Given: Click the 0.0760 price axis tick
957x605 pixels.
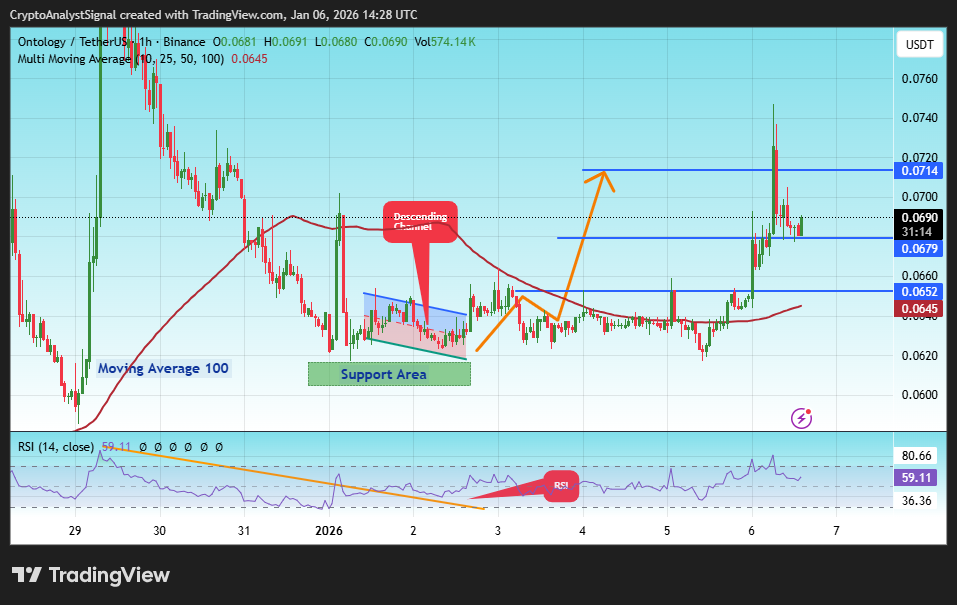Looking at the screenshot, I should coord(920,79).
